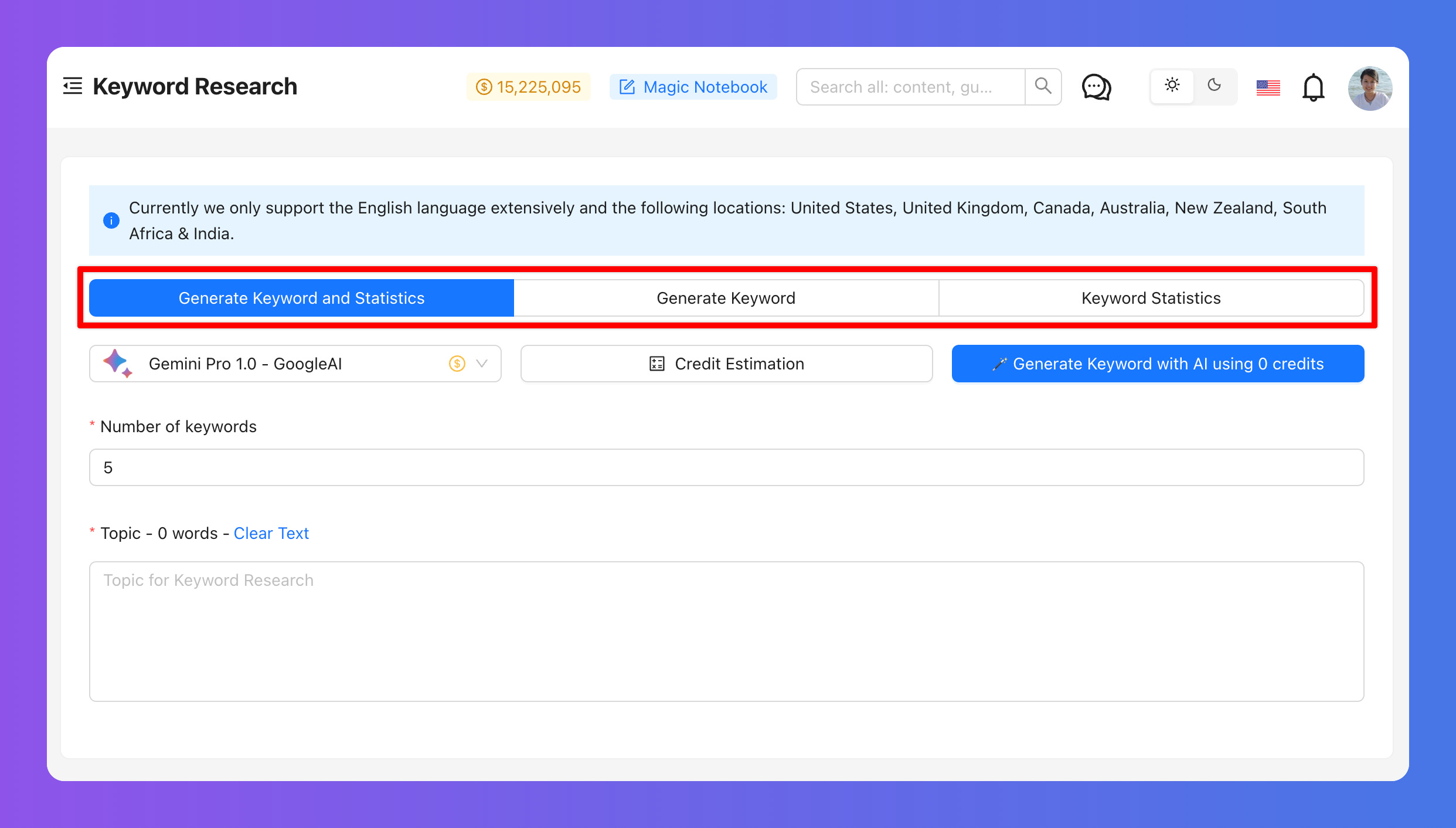Switch to light mode sun toggle
Screen dimensions: 1456x828
1172,86
